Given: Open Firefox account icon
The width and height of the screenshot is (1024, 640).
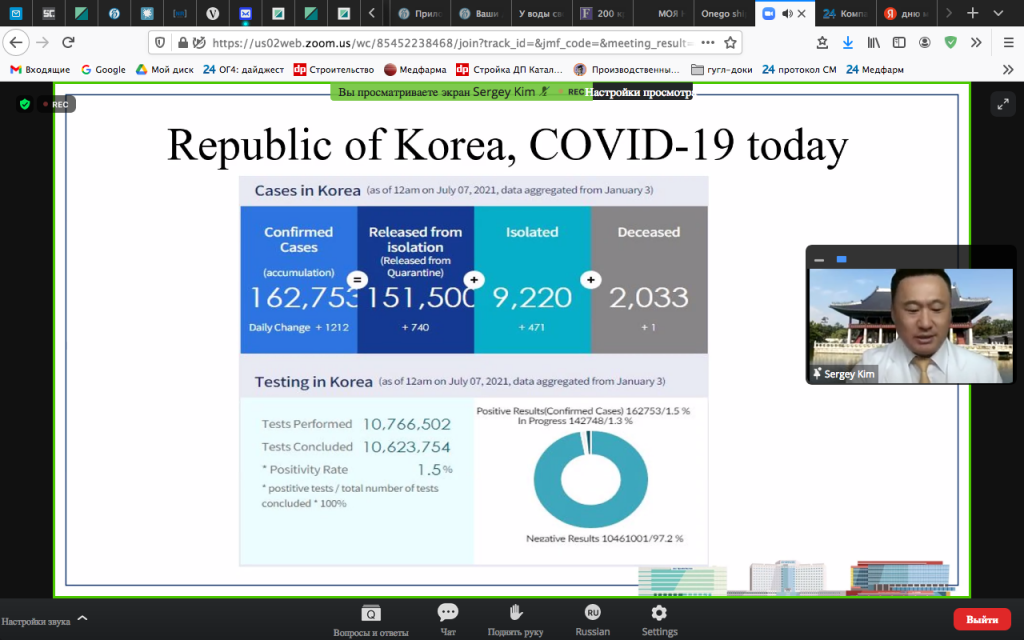Looking at the screenshot, I should coord(925,43).
